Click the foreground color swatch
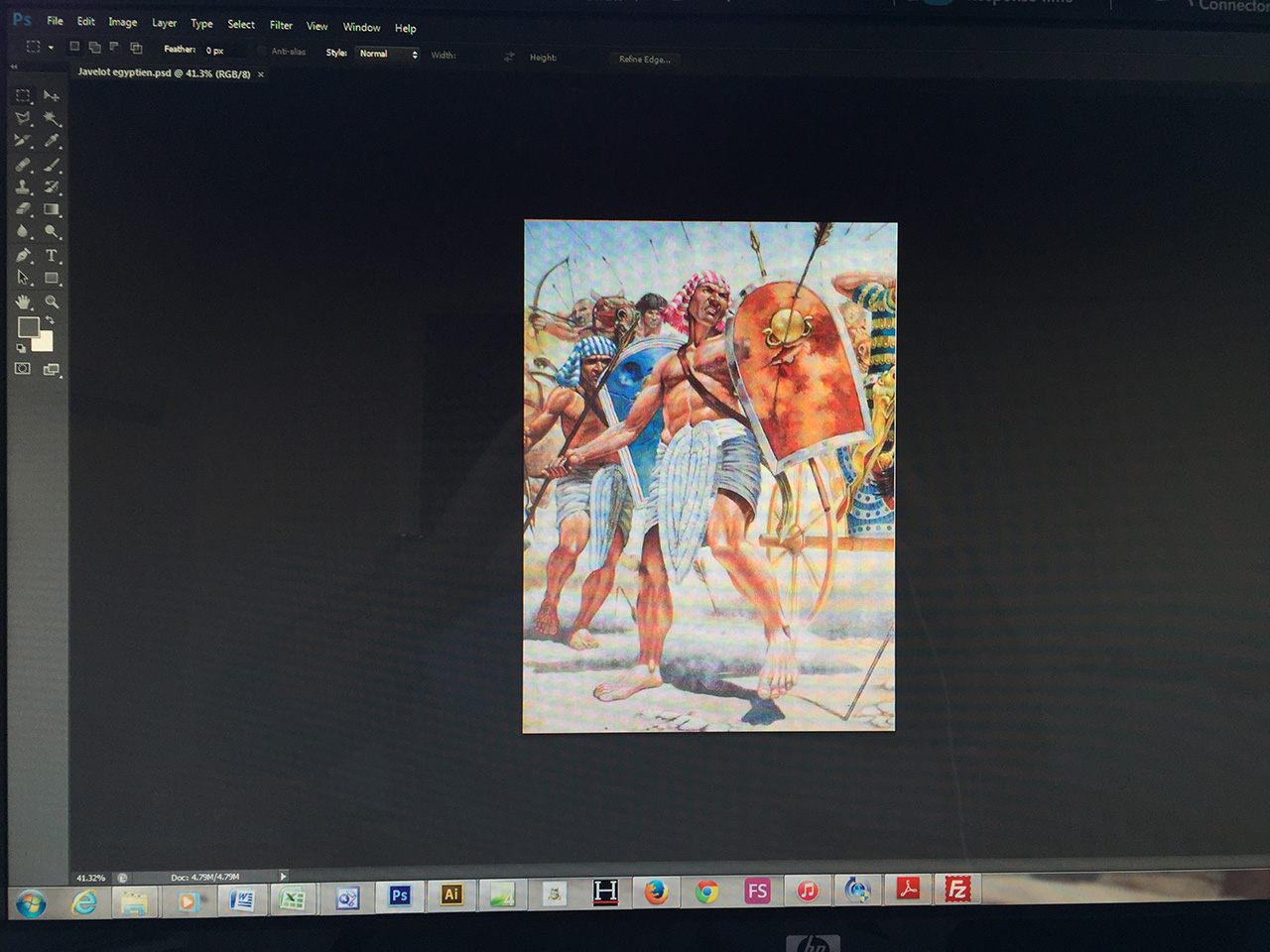The width and height of the screenshot is (1270, 952). [x=27, y=326]
